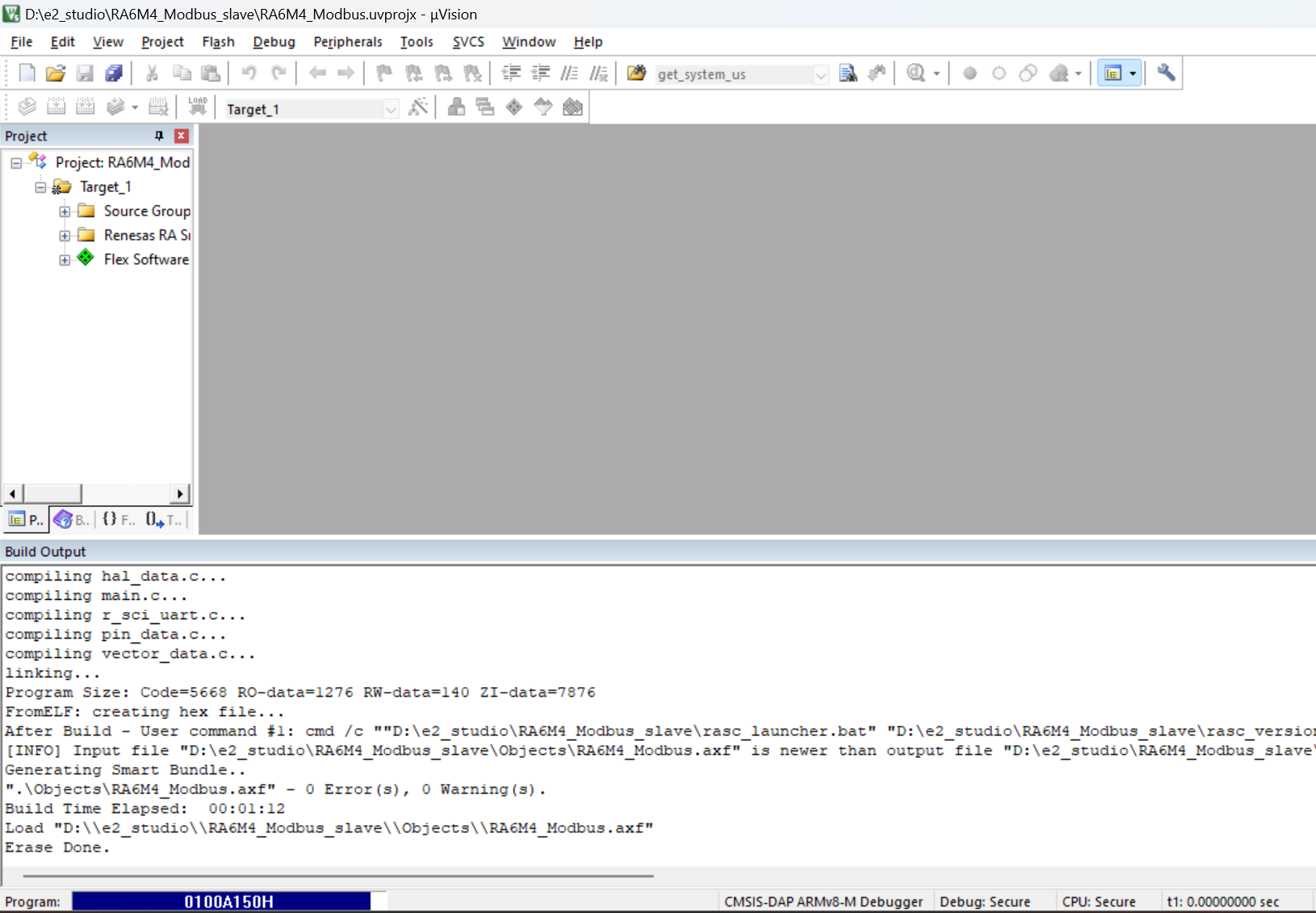Click the Manage Run-Time Environment green diamond icon

point(514,107)
